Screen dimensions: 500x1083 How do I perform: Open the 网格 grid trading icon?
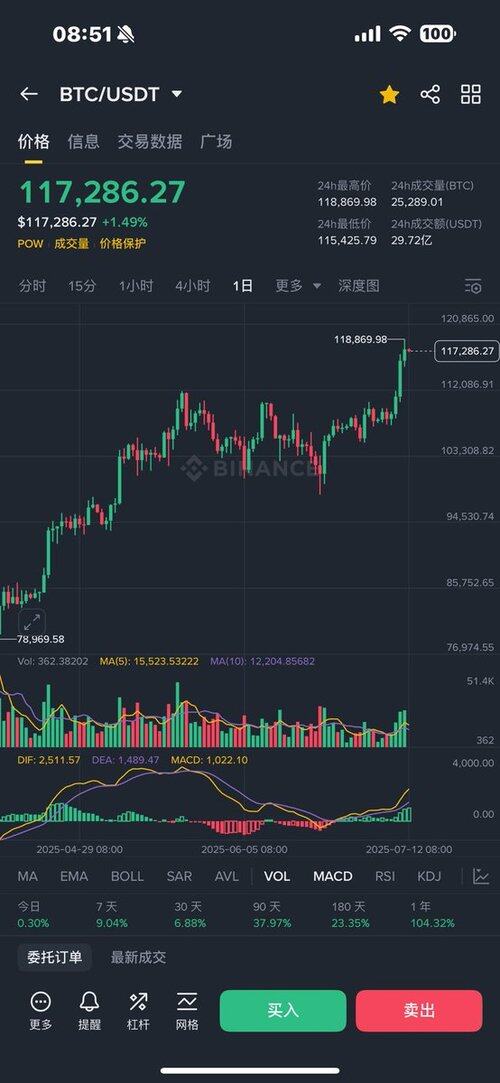(187, 1001)
